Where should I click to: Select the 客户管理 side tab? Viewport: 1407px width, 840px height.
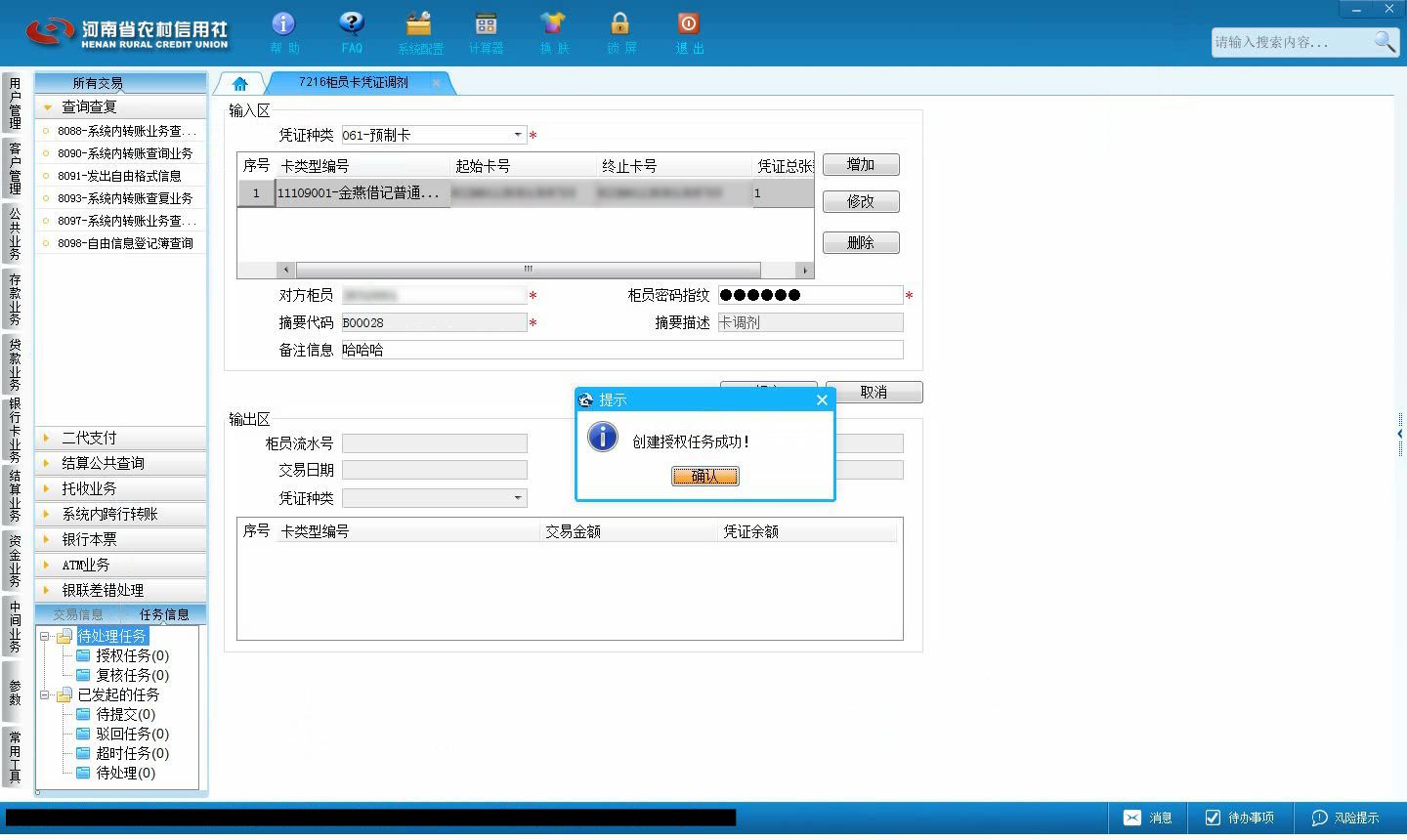click(x=15, y=168)
